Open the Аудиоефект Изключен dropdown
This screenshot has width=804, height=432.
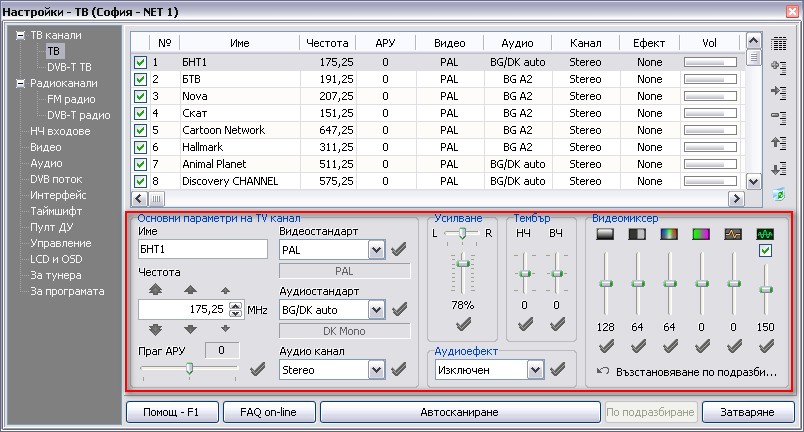535,370
